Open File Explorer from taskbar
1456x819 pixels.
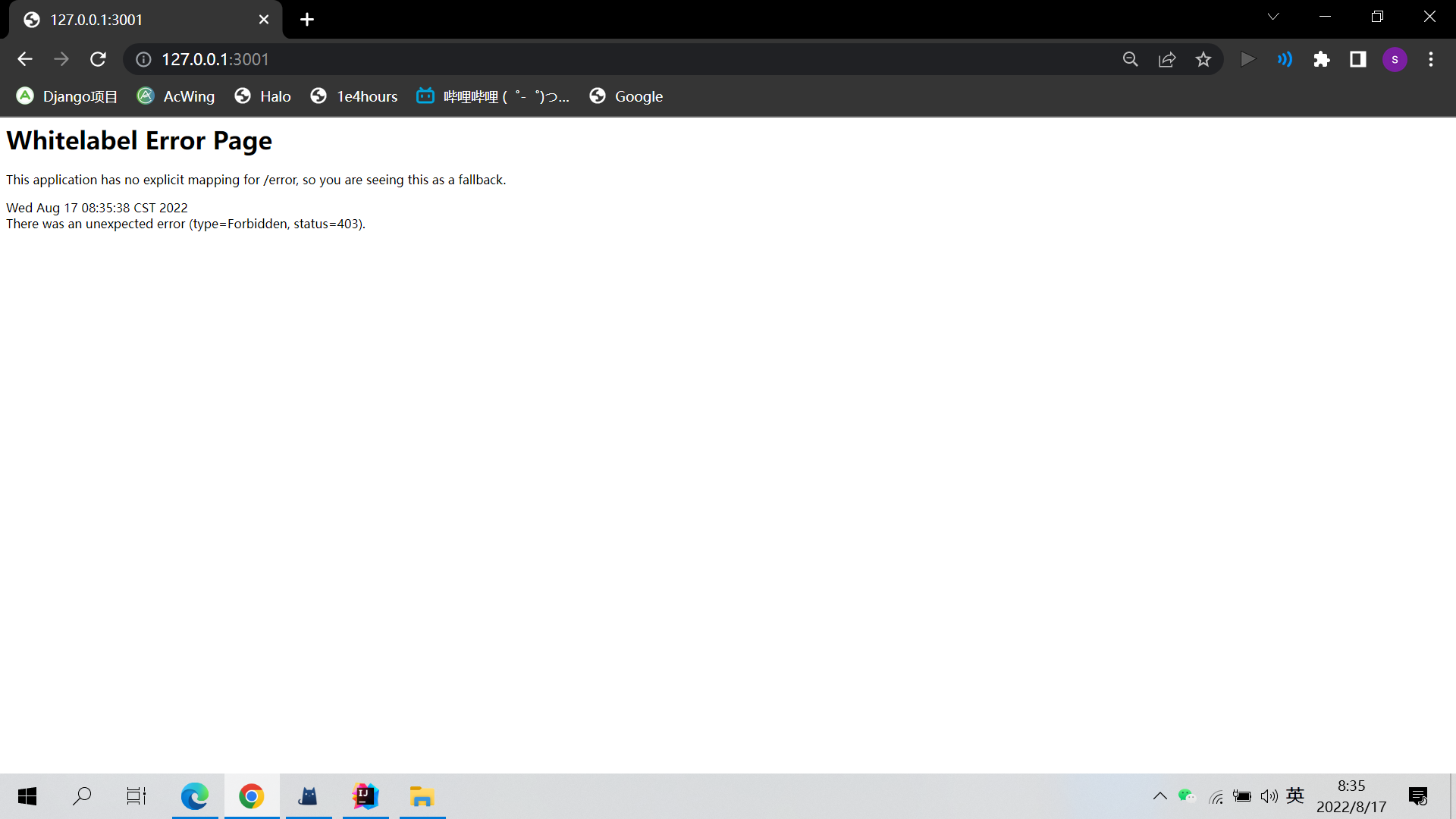click(422, 796)
